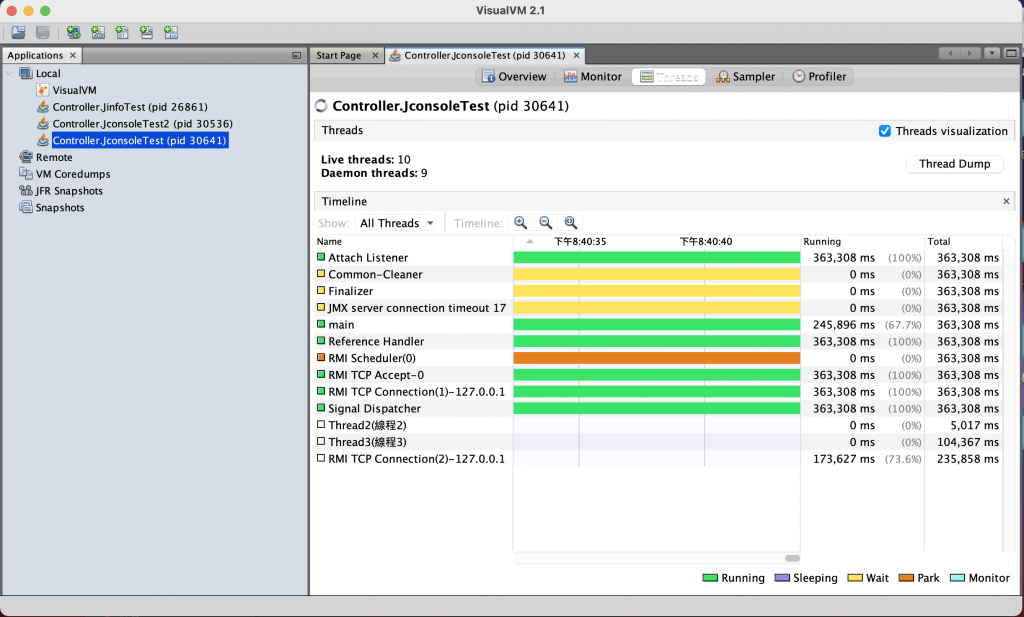Select the Snapshots node
Image resolution: width=1024 pixels, height=617 pixels.
(x=52, y=208)
